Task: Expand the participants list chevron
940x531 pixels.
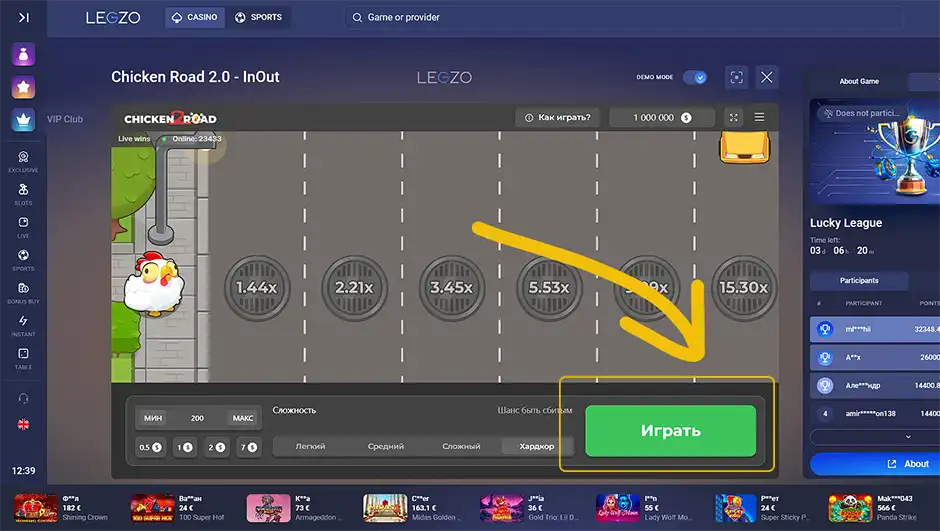Action: 908,437
